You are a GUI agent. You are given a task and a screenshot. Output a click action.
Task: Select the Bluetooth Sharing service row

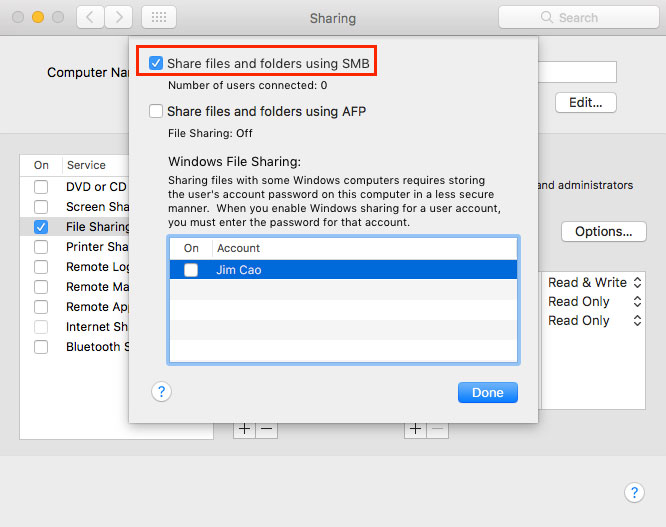click(75, 347)
